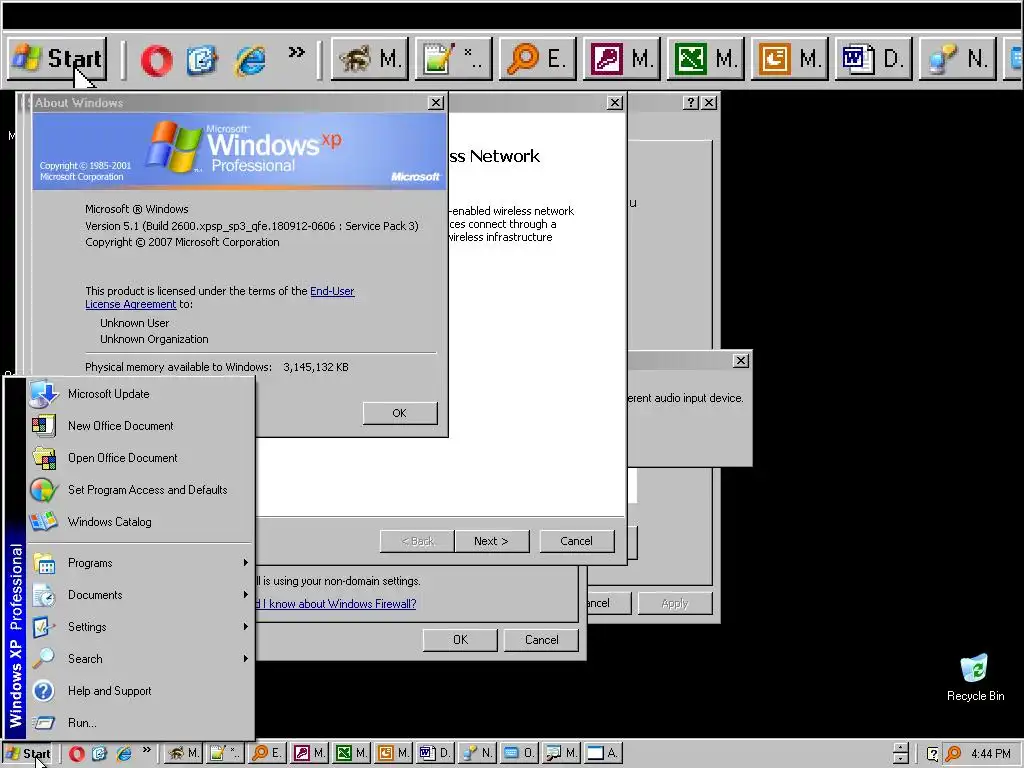Click the 4:44 PM clock
Image resolution: width=1024 pixels, height=768 pixels.
click(991, 754)
